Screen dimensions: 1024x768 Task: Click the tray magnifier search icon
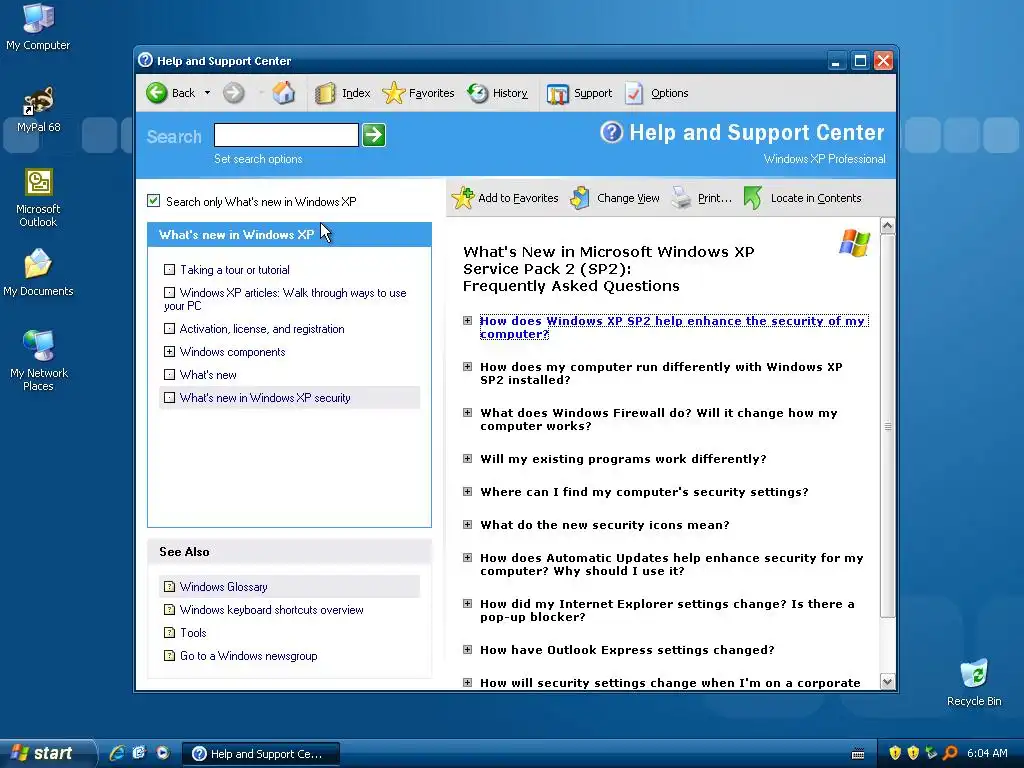(950, 753)
